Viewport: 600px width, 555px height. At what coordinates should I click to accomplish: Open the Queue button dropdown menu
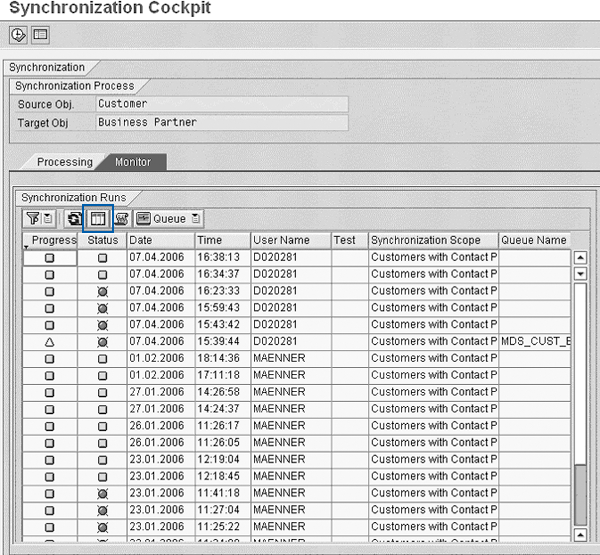(196, 218)
